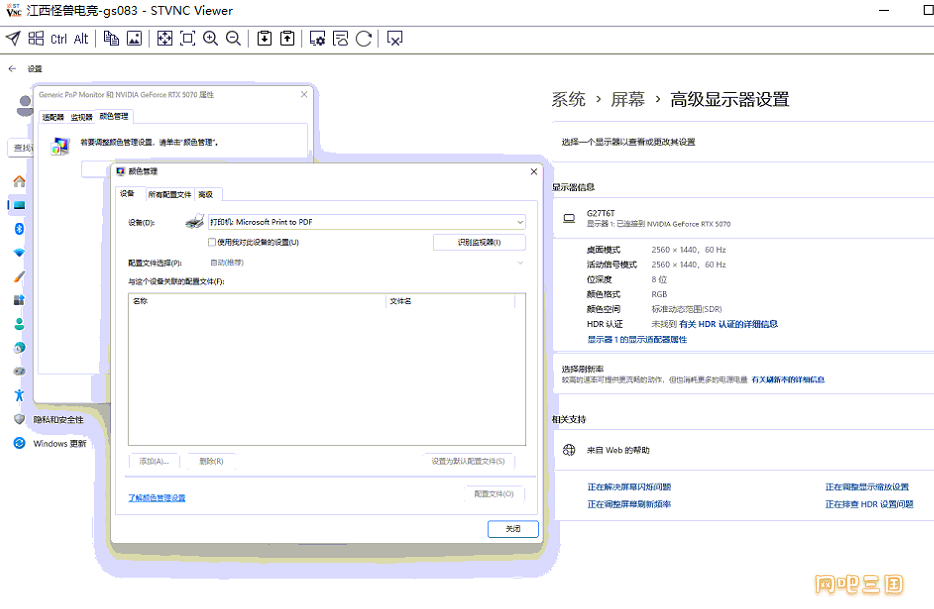Click the paper-plane send icon in the VNC toolbar
934x609 pixels.
(x=13, y=39)
